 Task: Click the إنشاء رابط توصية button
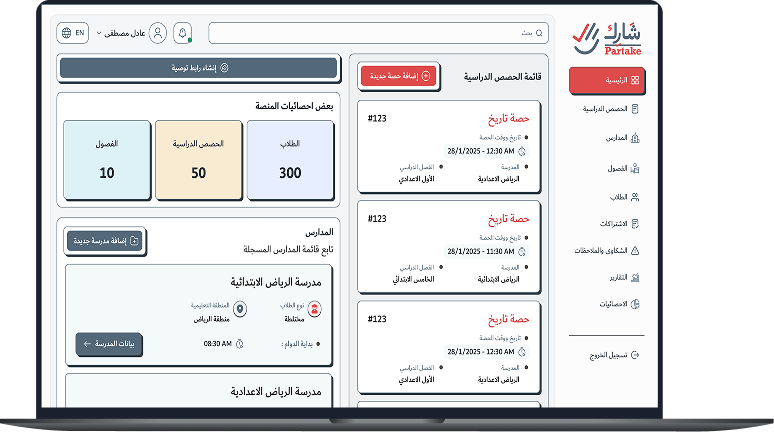coord(197,68)
